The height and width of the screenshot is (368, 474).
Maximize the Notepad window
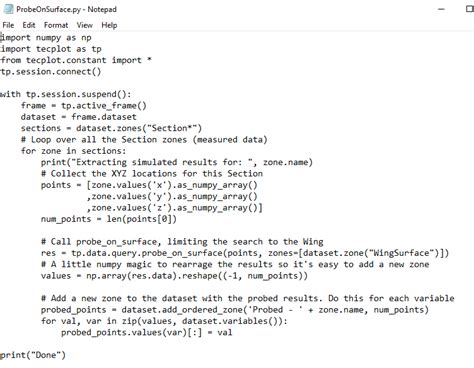[x=470, y=9]
